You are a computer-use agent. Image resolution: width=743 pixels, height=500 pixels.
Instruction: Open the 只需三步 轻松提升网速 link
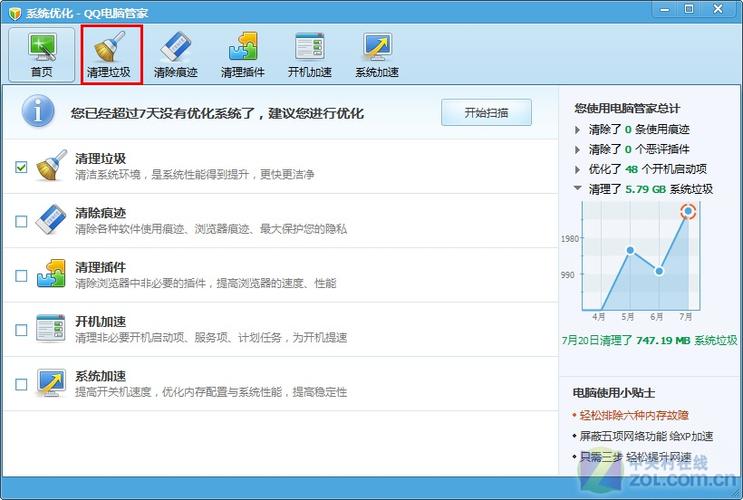coord(635,457)
